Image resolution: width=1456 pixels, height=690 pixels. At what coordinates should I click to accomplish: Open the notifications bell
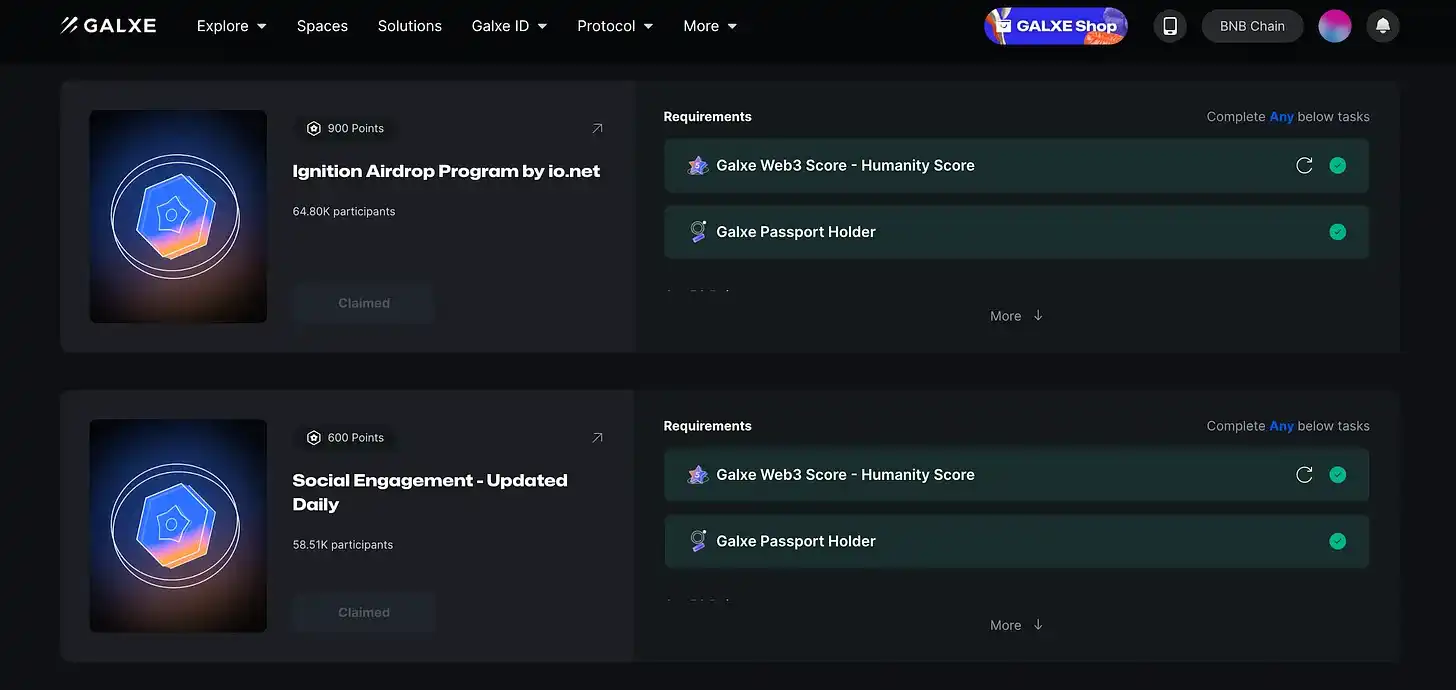point(1383,26)
